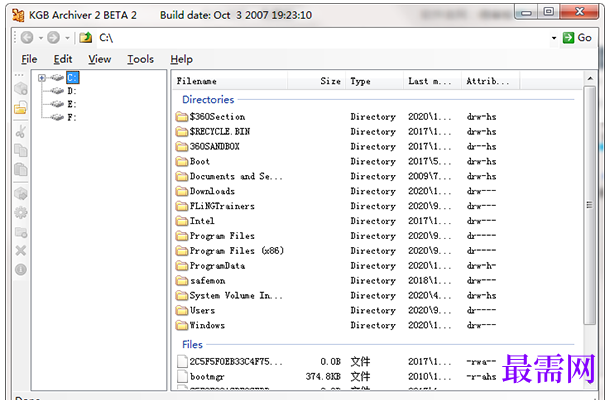Click the drive icon next to F:
Image resolution: width=614 pixels, height=400 pixels.
click(x=58, y=117)
